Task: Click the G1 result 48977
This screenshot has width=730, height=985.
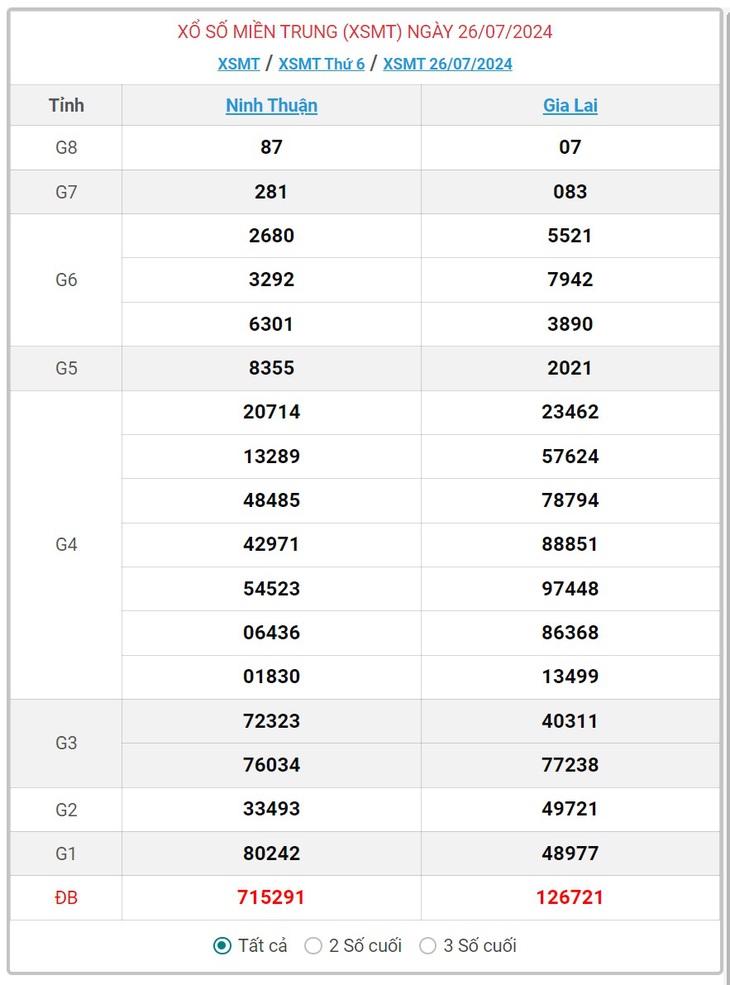Action: point(570,853)
